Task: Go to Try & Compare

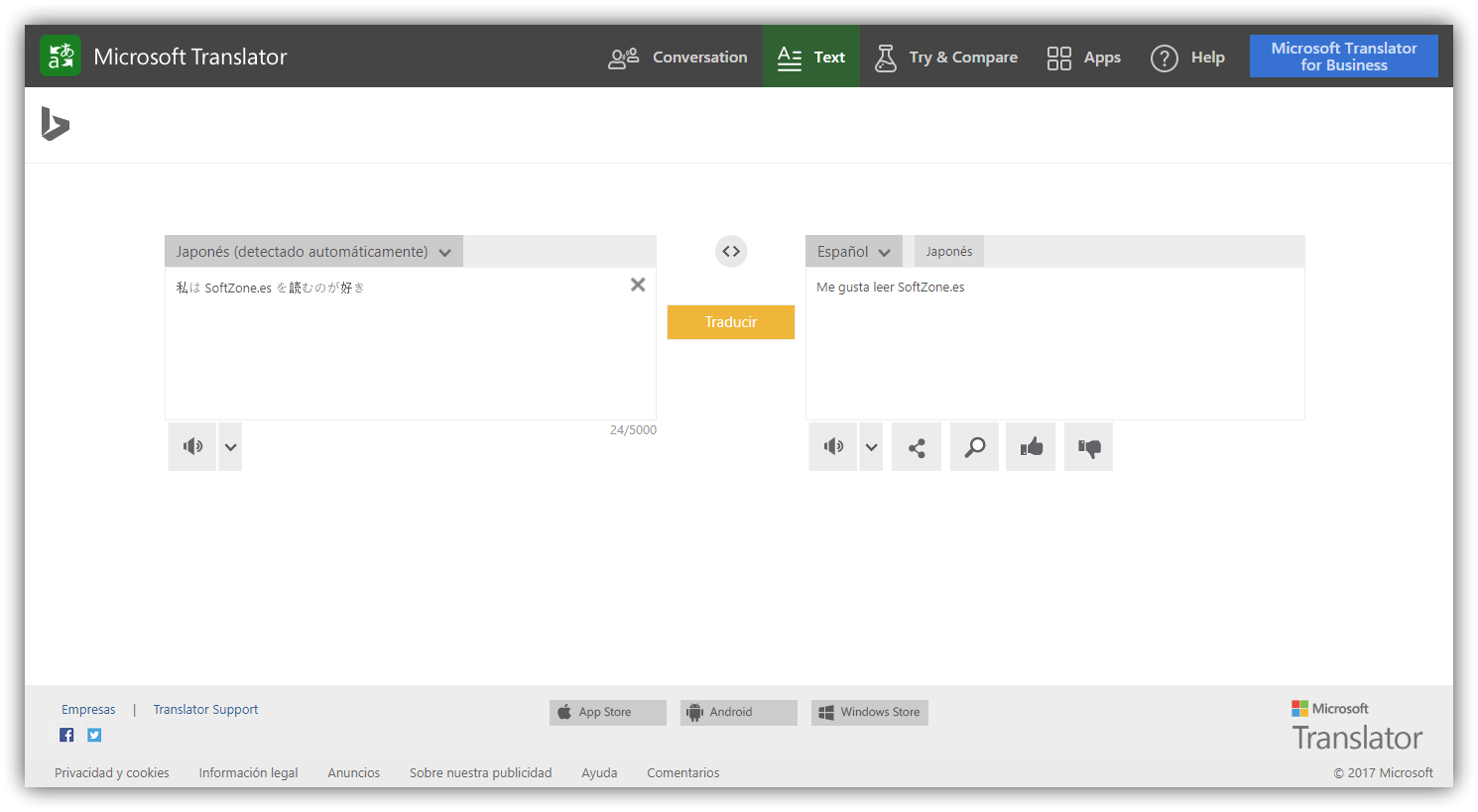Action: tap(946, 58)
